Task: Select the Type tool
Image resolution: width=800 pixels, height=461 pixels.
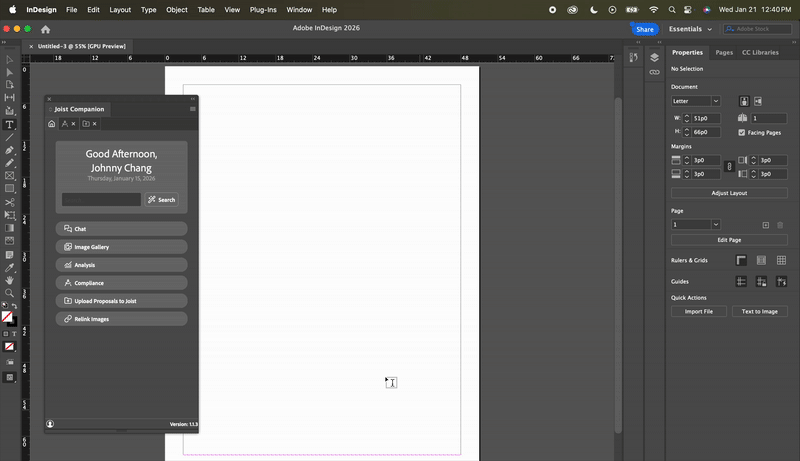Action: (9, 124)
